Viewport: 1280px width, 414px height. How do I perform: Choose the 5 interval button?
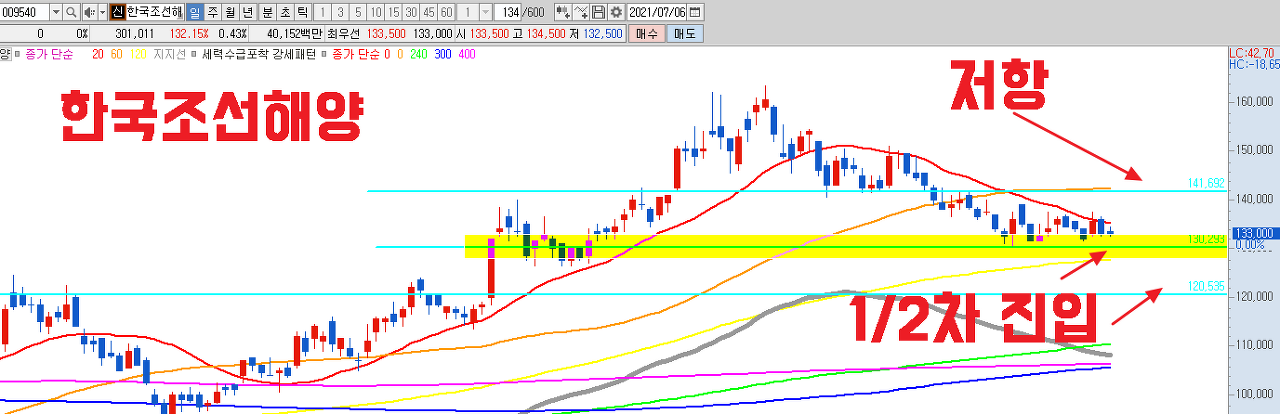click(358, 12)
